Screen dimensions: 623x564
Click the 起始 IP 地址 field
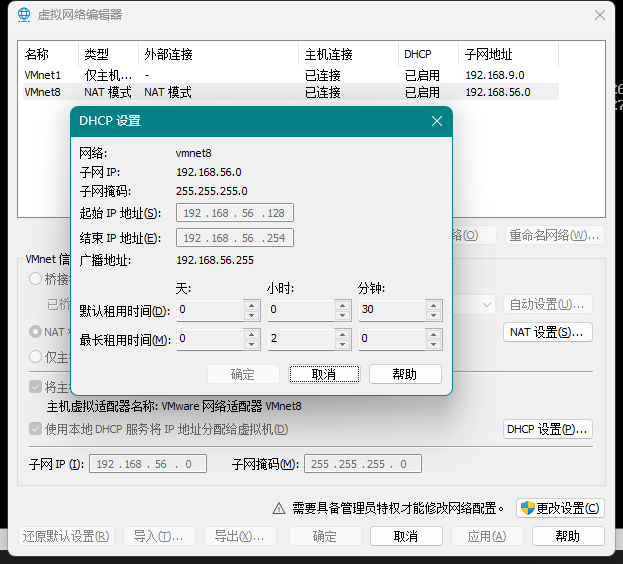(235, 213)
